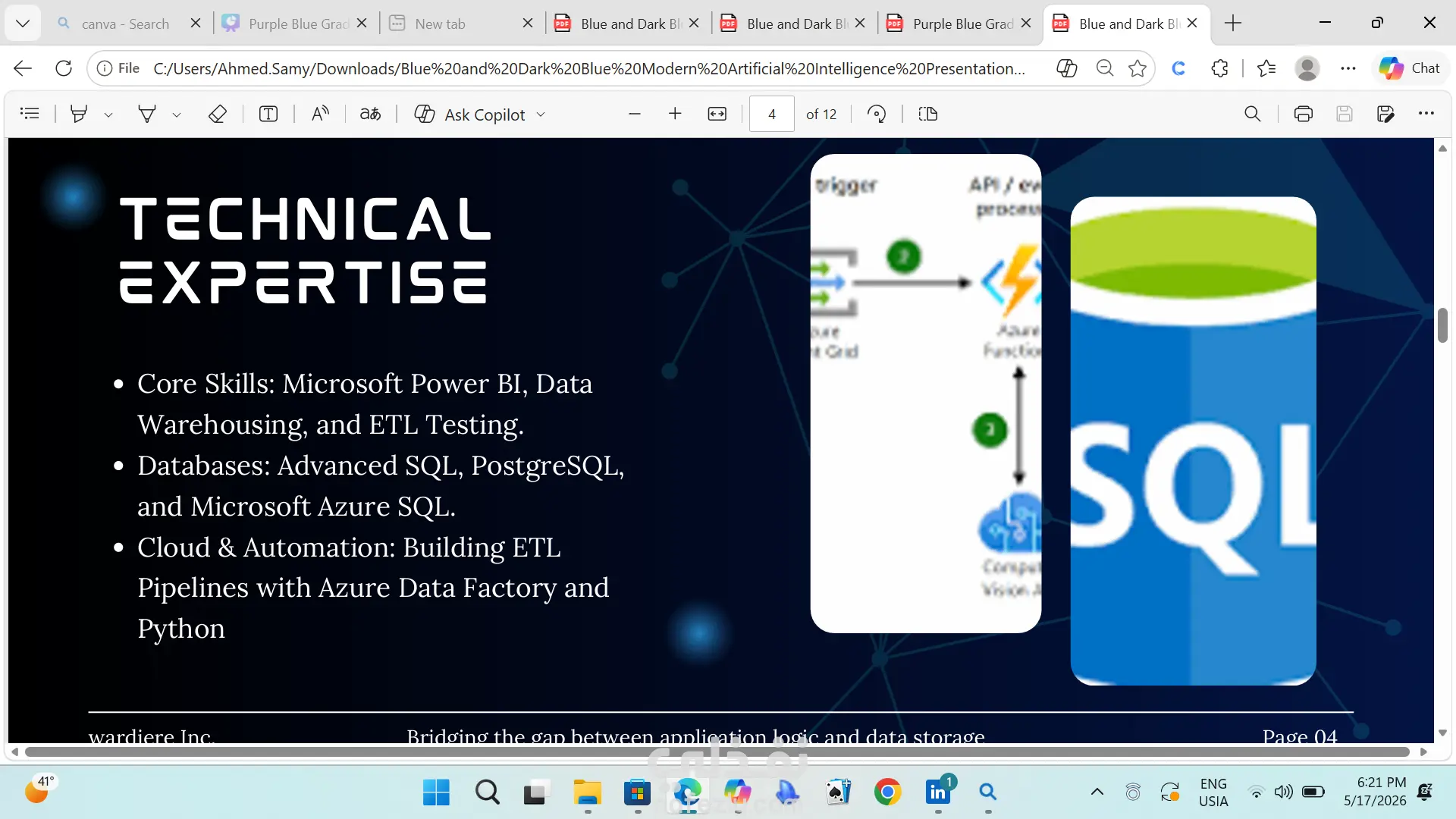Image resolution: width=1456 pixels, height=819 pixels.
Task: Expand the Draw tool options arrow
Action: click(177, 115)
